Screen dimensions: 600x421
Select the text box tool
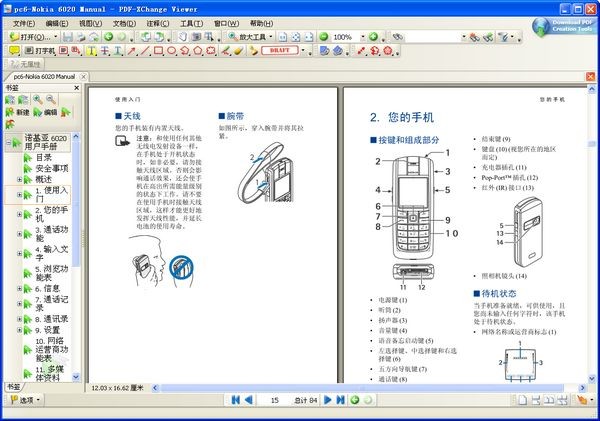64,51
